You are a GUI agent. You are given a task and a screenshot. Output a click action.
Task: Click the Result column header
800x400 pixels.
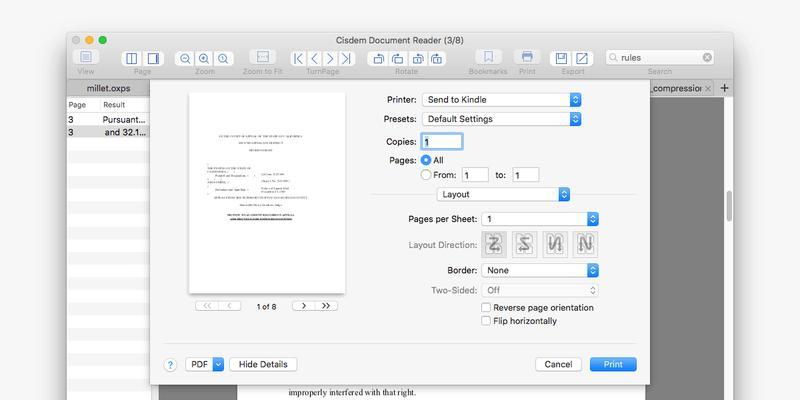point(124,105)
